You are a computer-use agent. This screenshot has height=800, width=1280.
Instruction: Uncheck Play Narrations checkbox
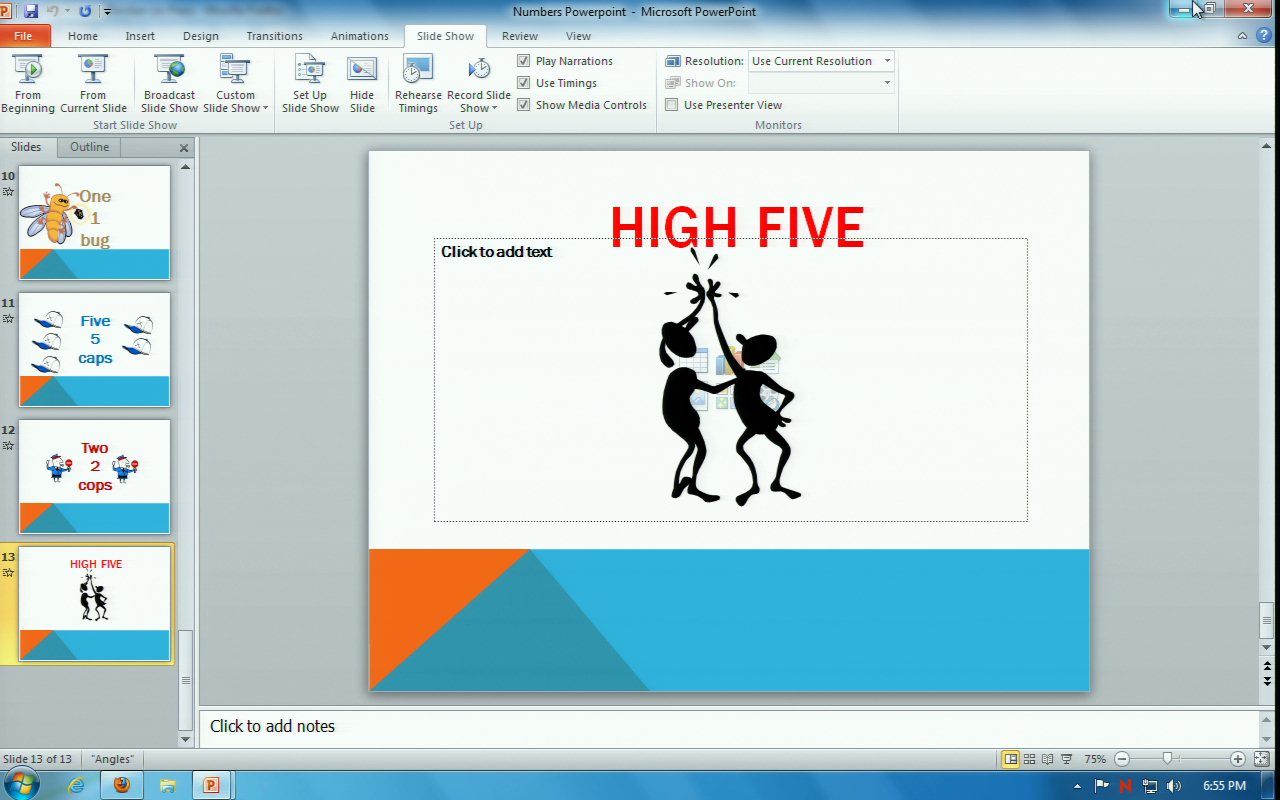pyautogui.click(x=524, y=61)
